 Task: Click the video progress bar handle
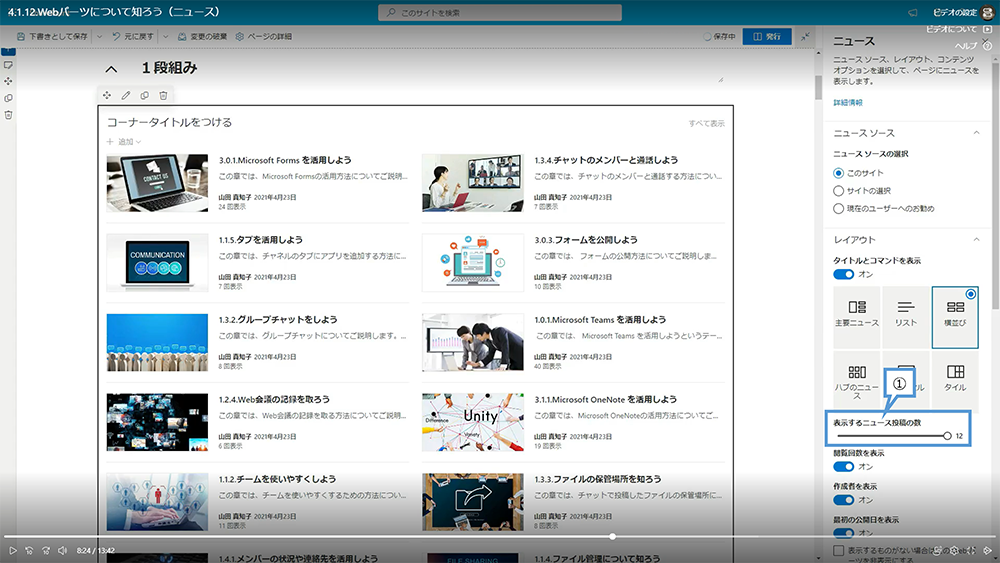pos(612,537)
